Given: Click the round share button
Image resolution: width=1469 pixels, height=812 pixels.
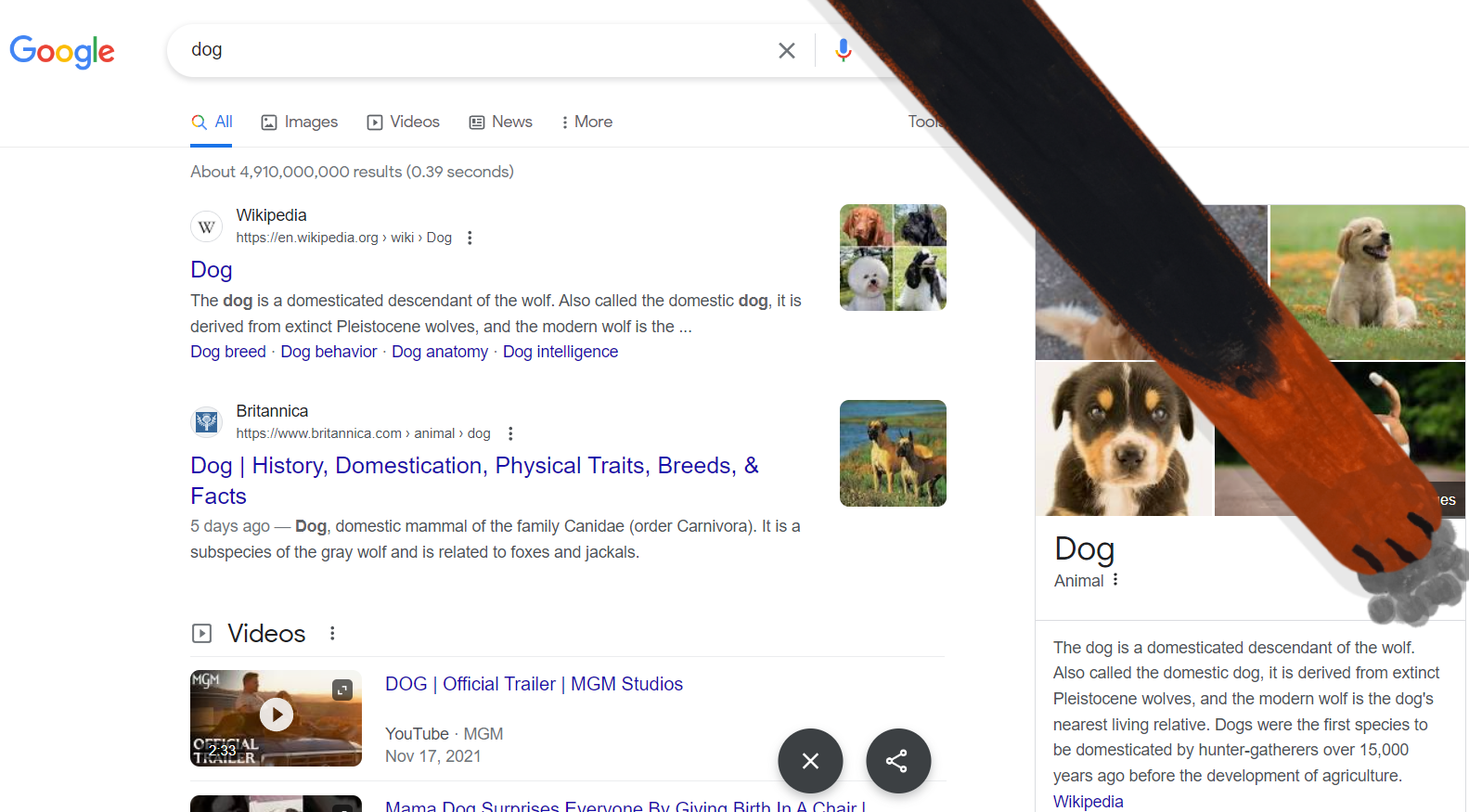Looking at the screenshot, I should 898,761.
